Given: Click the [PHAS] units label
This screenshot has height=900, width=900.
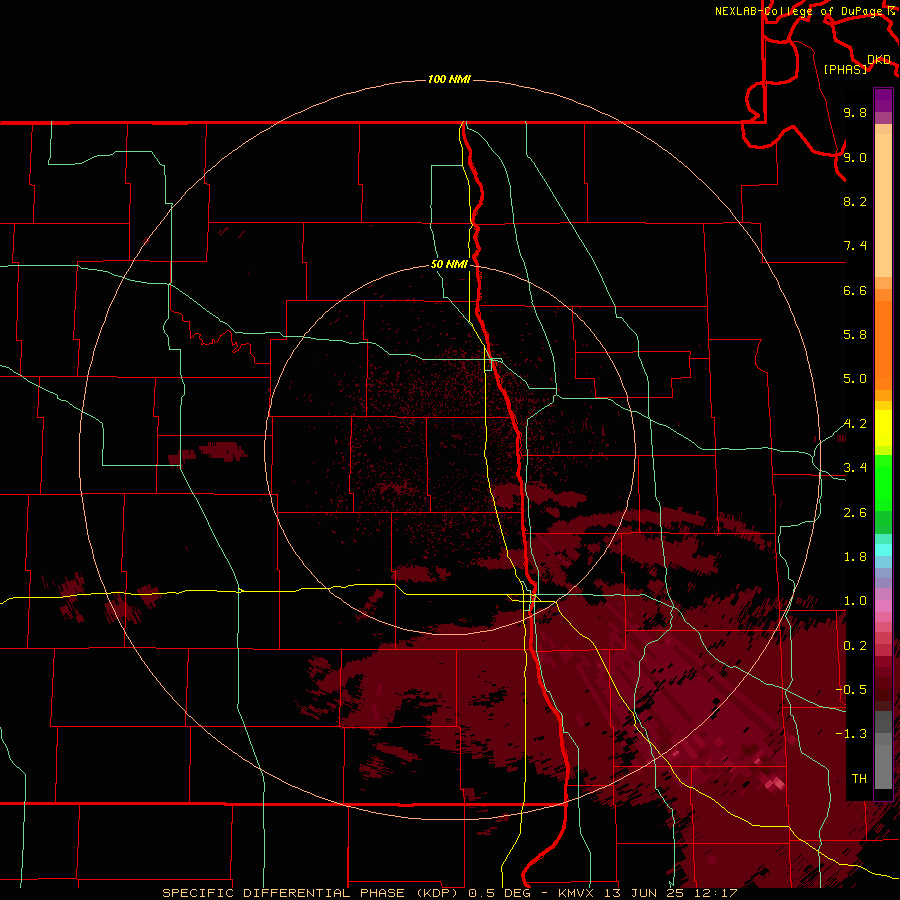Looking at the screenshot, I should coord(845,69).
